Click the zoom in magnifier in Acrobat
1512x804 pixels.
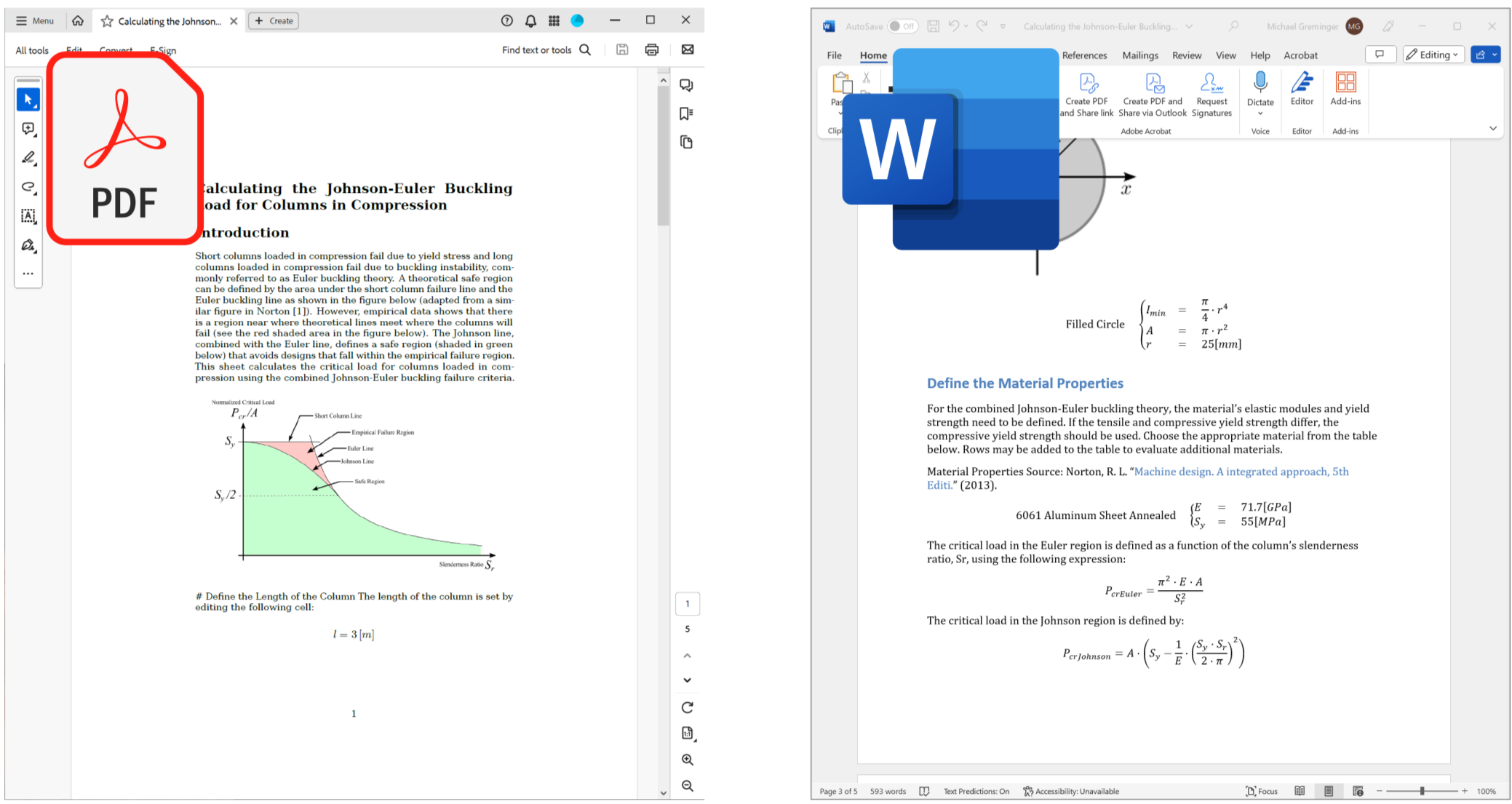tap(687, 760)
